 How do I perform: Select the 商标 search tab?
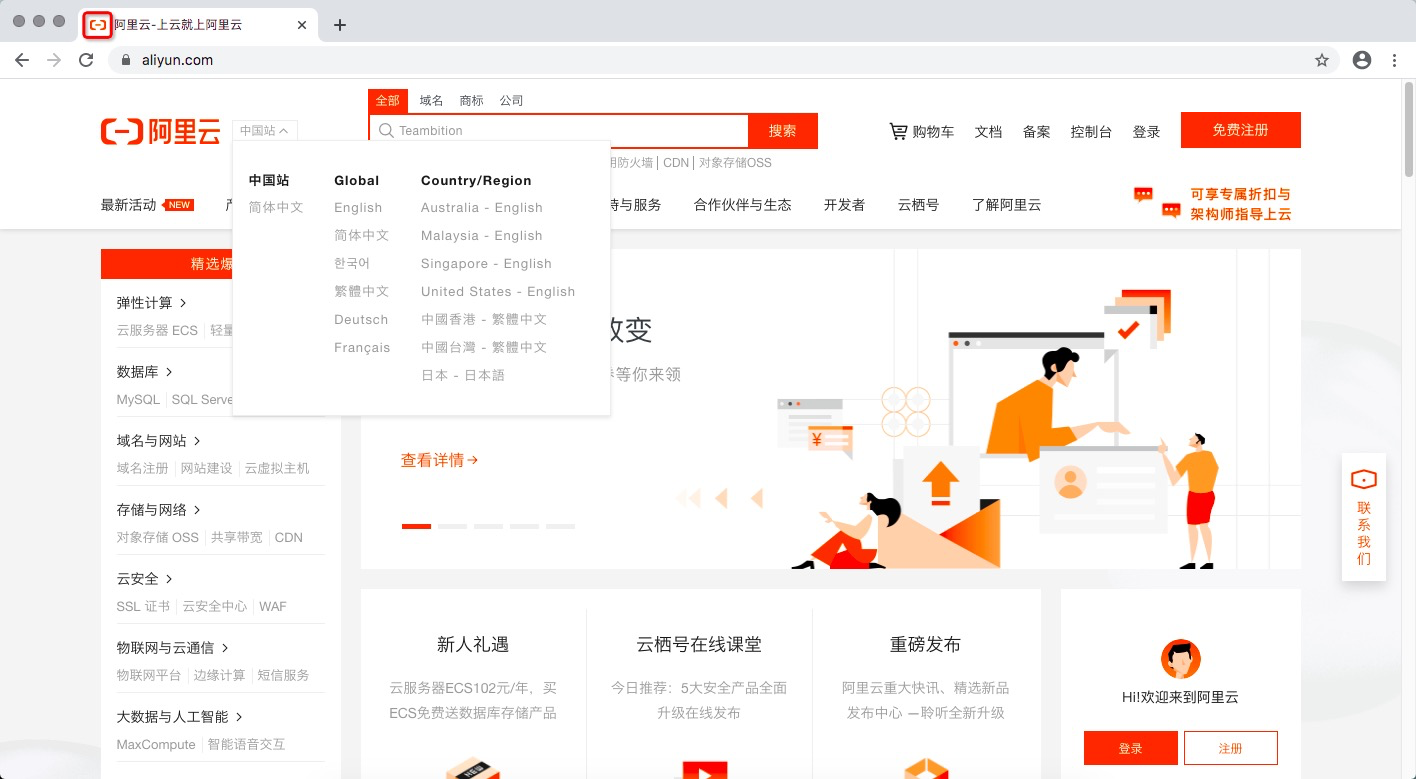pos(471,101)
